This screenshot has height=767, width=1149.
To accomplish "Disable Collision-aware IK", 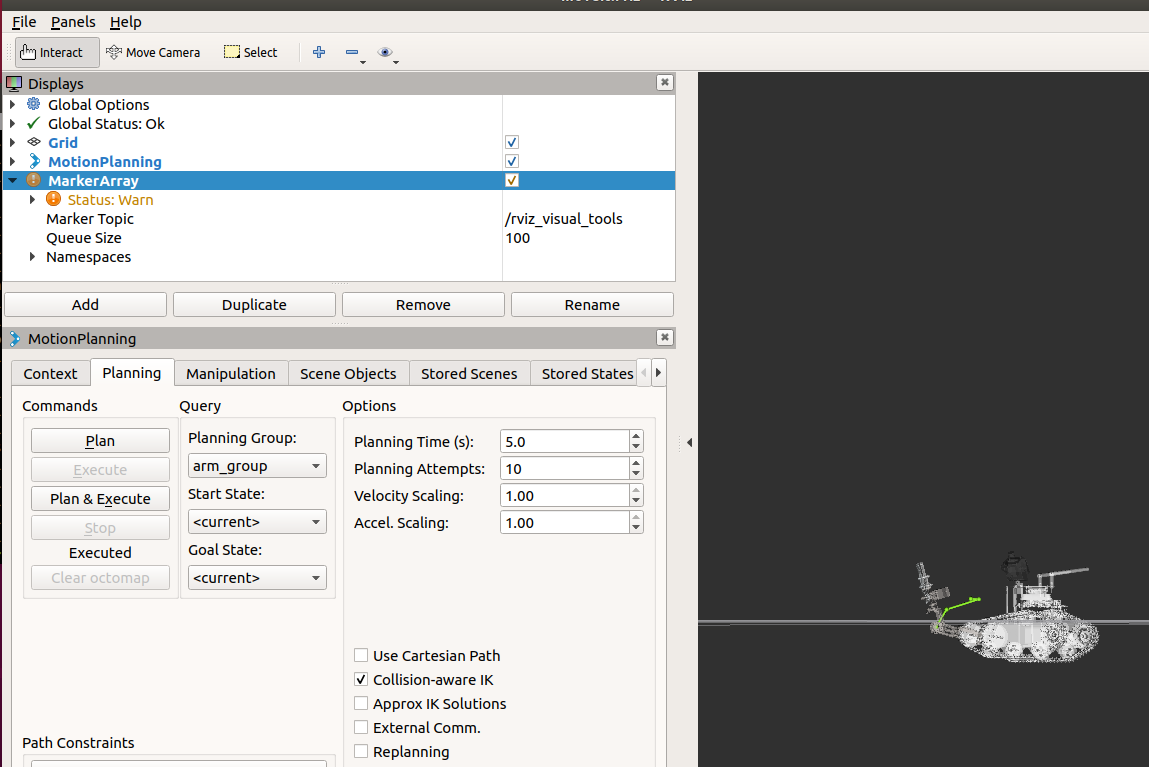I will 361,679.
